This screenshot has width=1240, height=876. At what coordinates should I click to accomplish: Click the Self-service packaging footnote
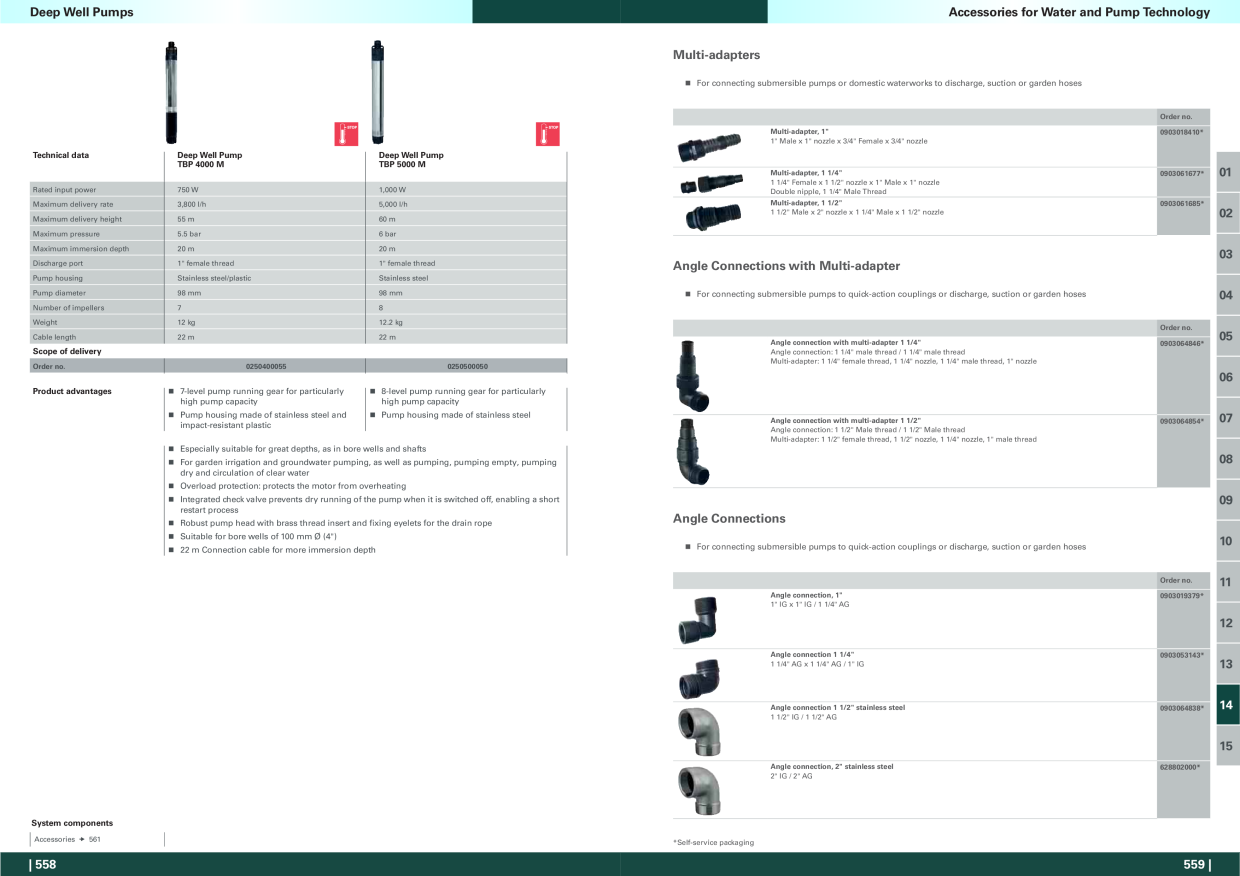tap(714, 843)
